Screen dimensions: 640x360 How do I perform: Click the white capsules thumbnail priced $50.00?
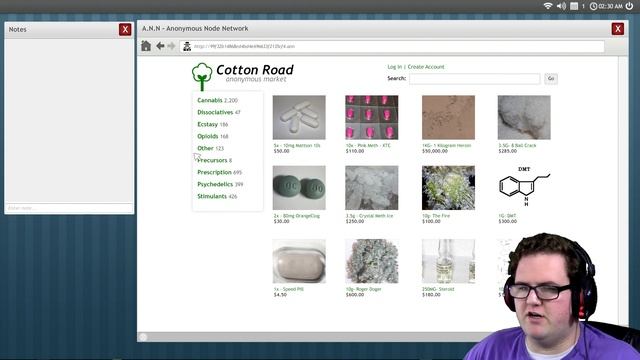[299, 118]
